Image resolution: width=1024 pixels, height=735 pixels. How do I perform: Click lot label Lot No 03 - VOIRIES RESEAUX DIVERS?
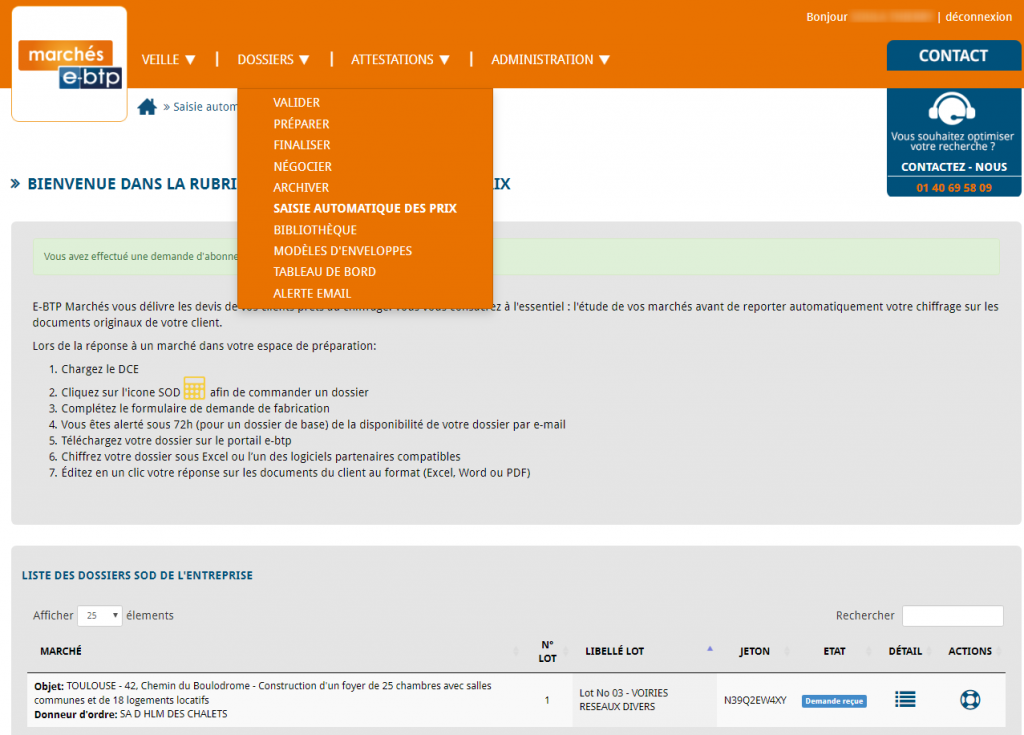click(x=624, y=700)
